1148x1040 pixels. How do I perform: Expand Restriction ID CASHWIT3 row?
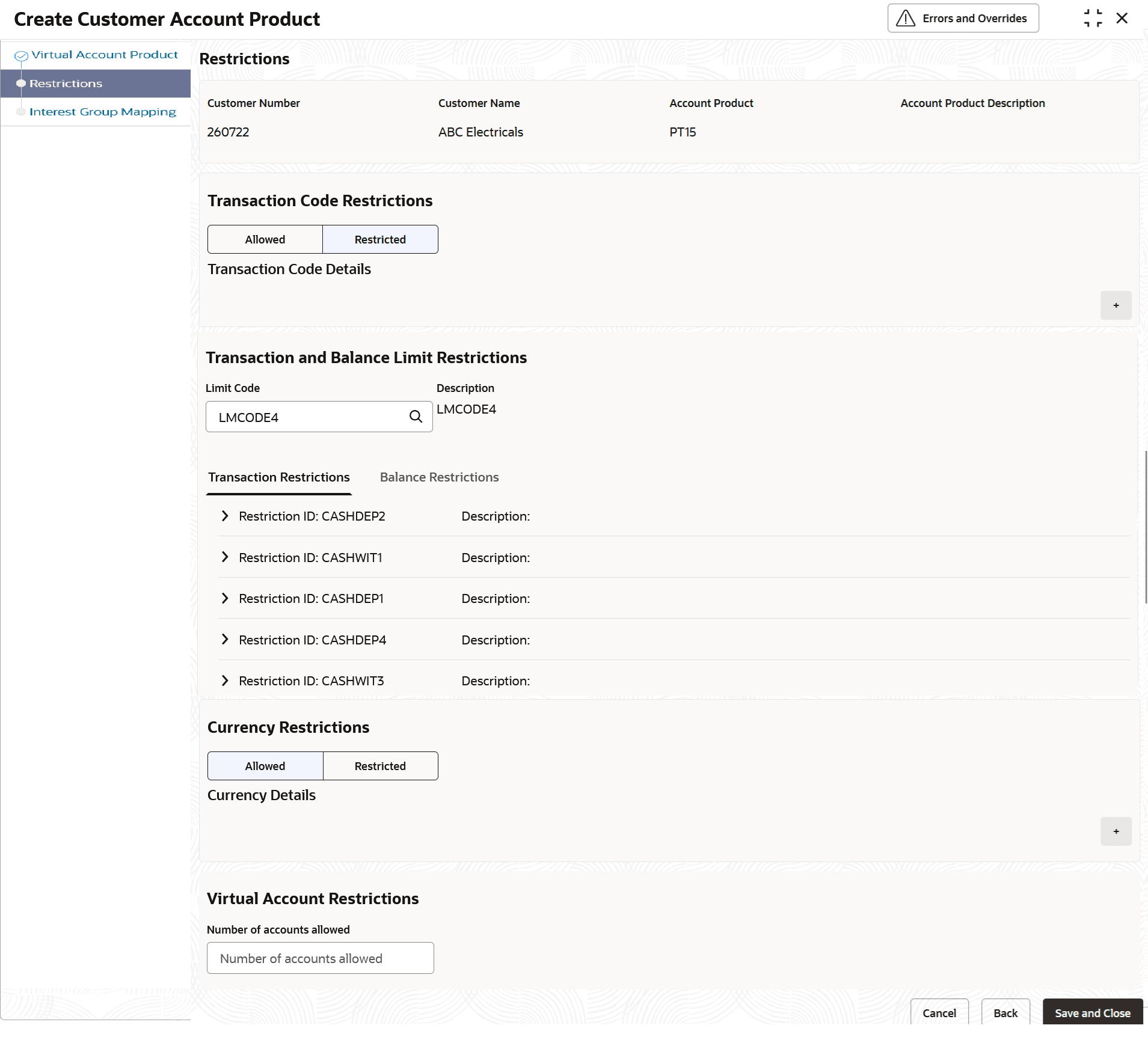click(x=225, y=681)
